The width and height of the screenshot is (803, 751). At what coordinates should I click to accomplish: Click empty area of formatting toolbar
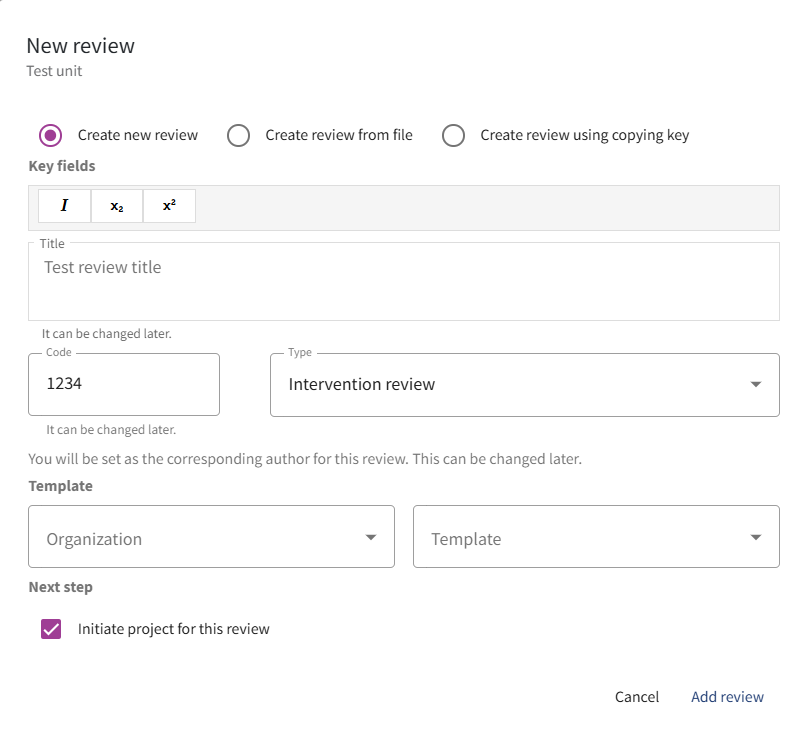[480, 207]
